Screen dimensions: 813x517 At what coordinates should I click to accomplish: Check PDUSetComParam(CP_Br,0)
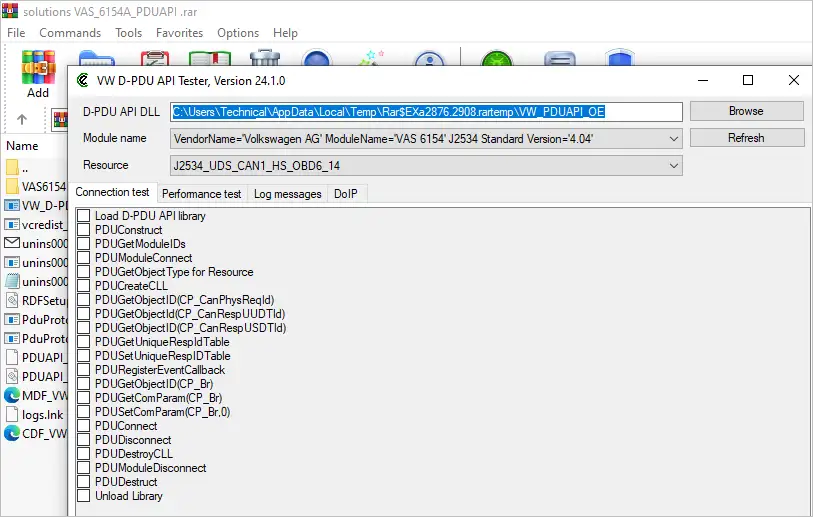point(83,411)
